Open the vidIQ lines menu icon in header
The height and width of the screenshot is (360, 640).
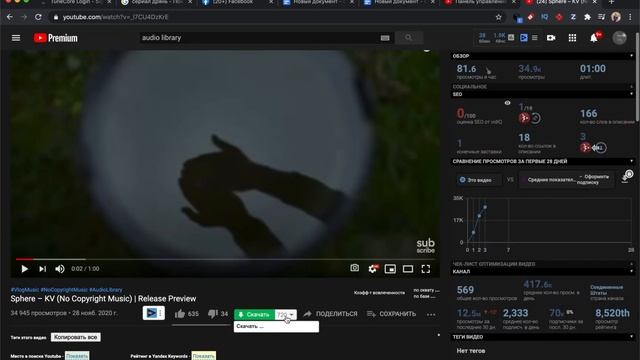534,38
